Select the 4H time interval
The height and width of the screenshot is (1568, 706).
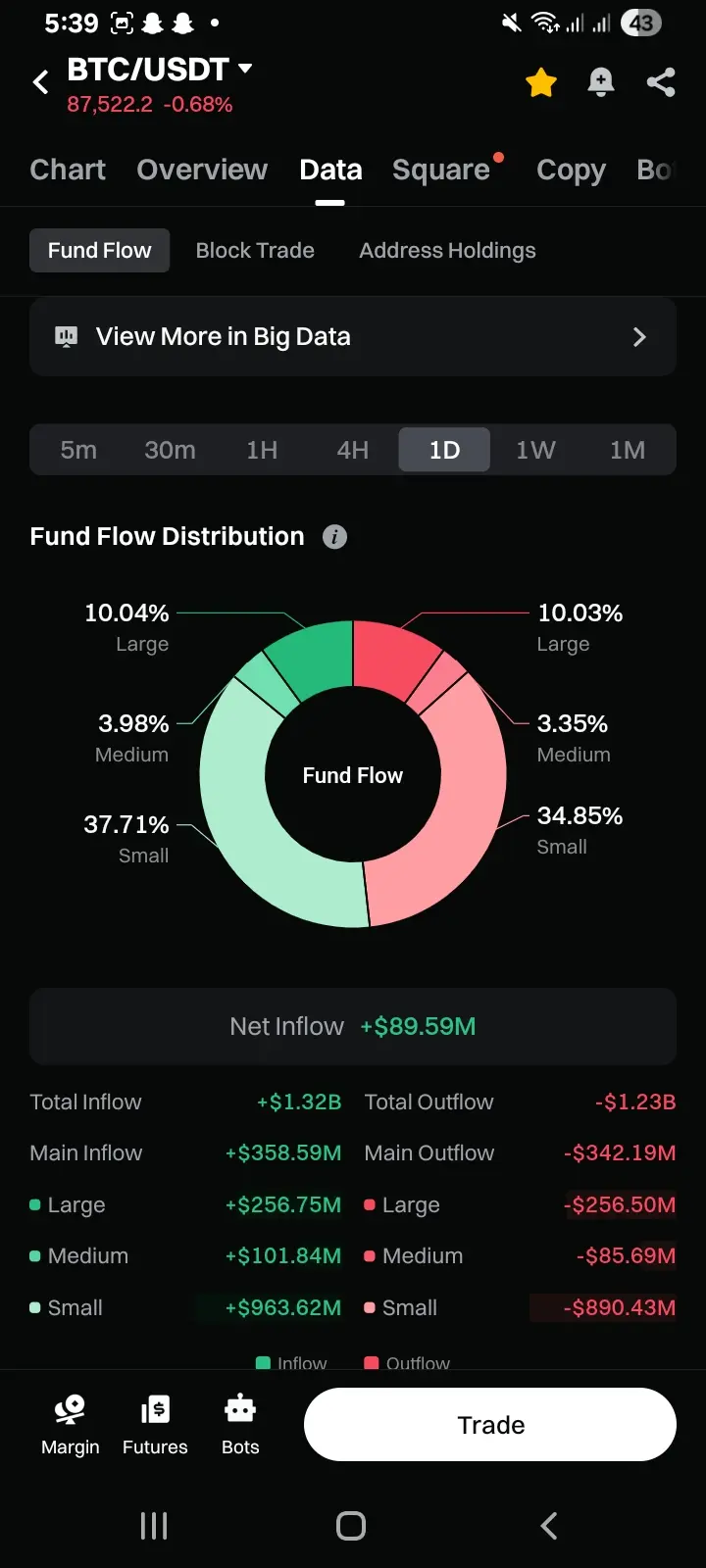353,450
